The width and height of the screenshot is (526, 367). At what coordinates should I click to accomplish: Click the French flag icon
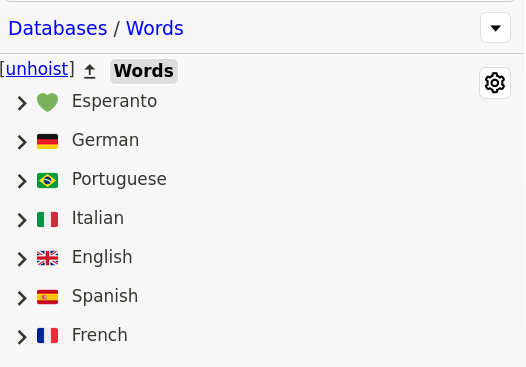47,336
